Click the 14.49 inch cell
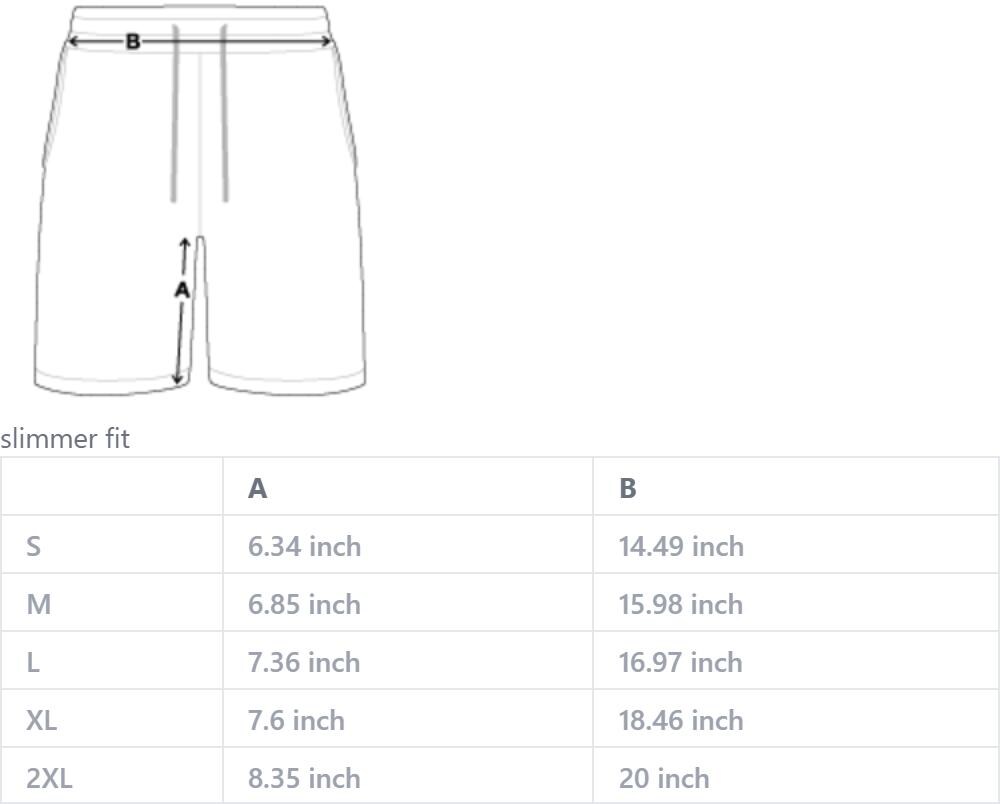Image resolution: width=1000 pixels, height=804 pixels. [795, 545]
